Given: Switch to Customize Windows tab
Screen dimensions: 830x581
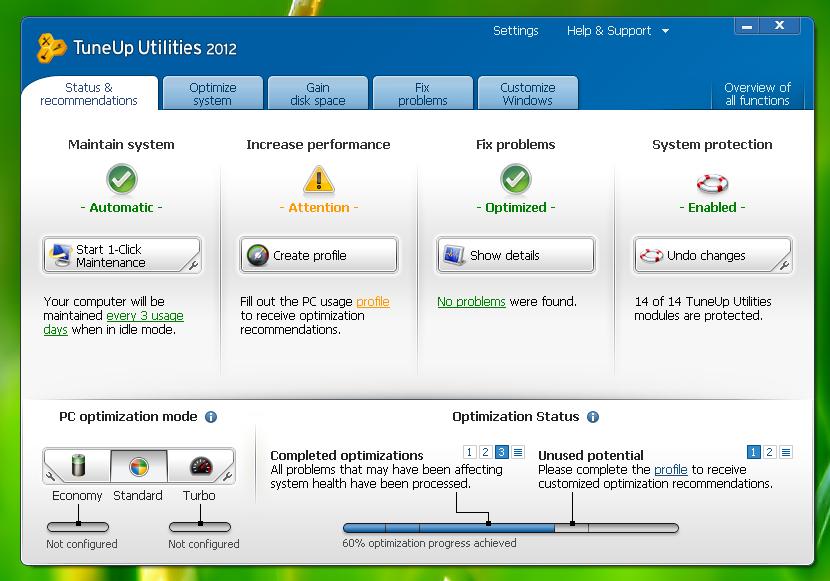Looking at the screenshot, I should (x=528, y=94).
